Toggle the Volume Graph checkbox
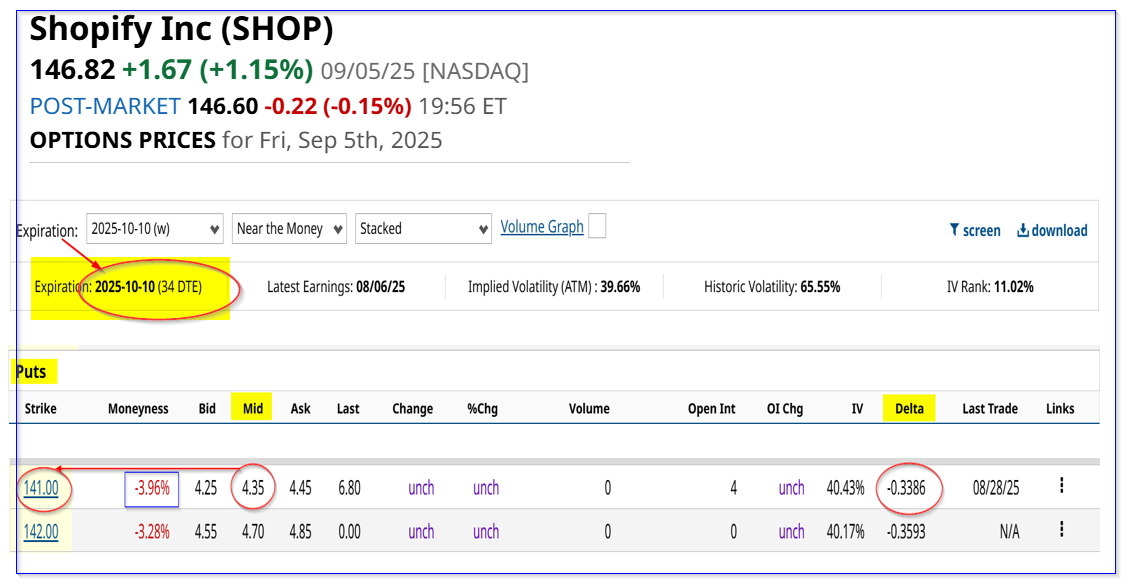 coord(597,226)
